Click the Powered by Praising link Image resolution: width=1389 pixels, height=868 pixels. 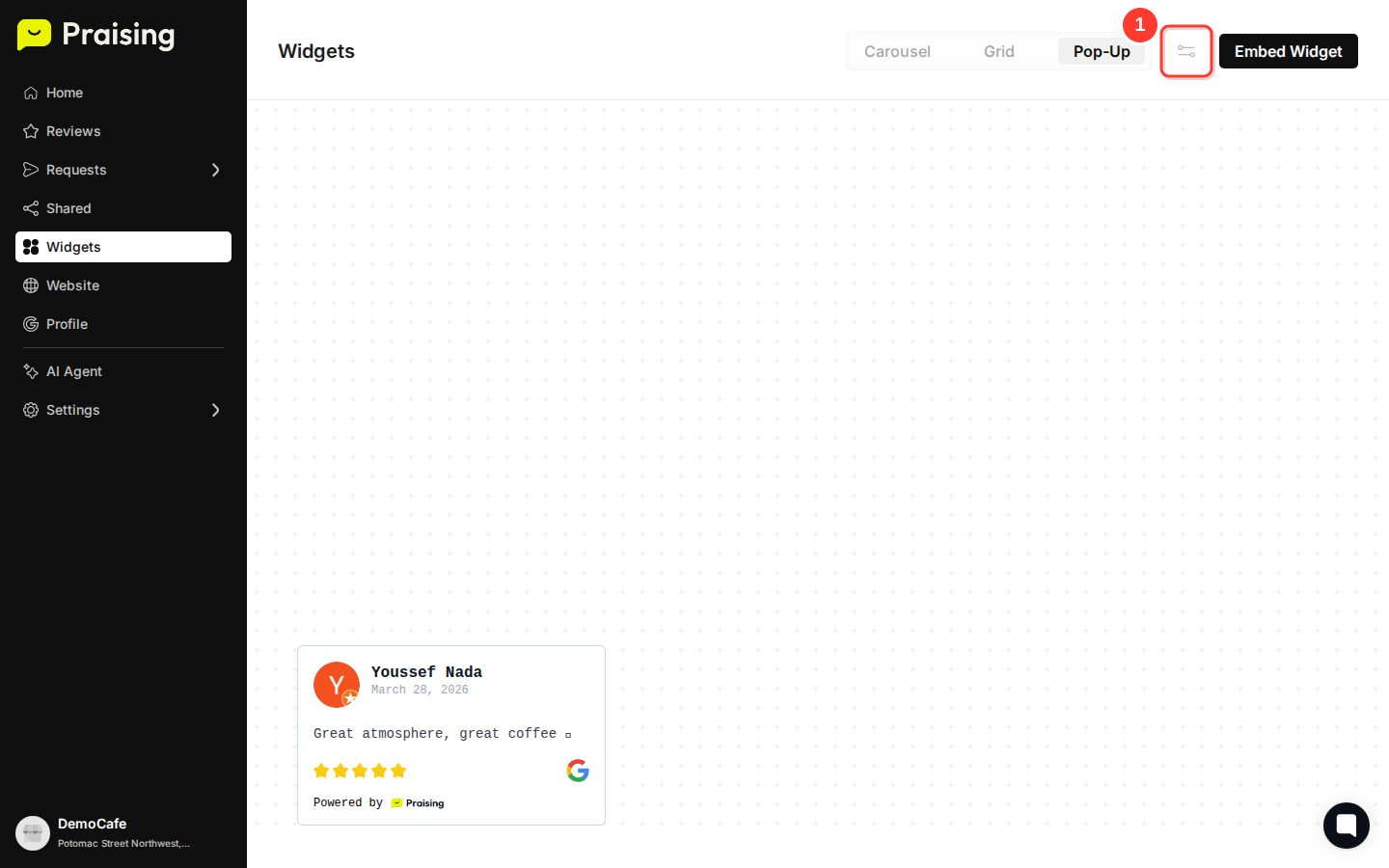[379, 802]
